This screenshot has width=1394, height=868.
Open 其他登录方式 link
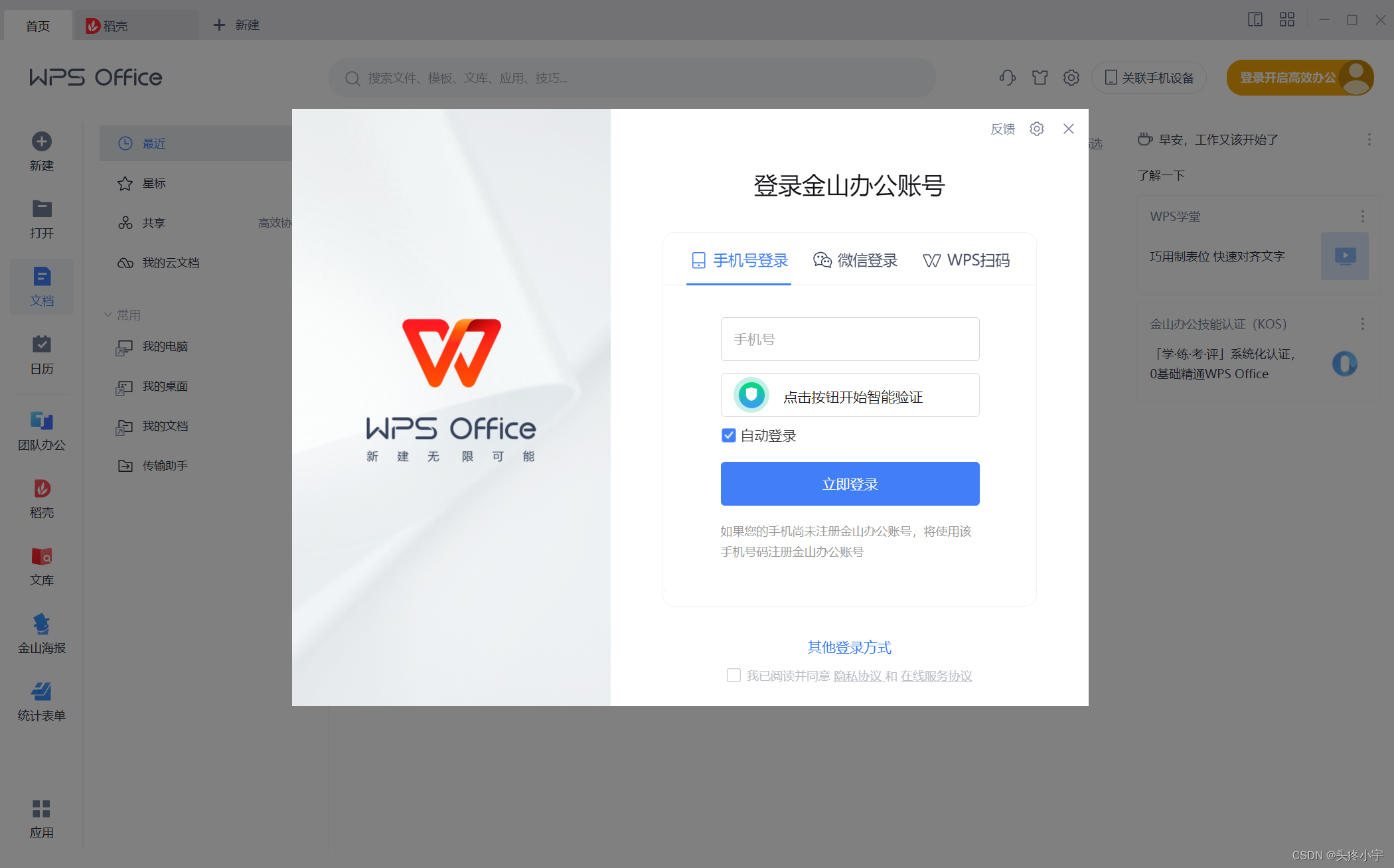pos(849,647)
